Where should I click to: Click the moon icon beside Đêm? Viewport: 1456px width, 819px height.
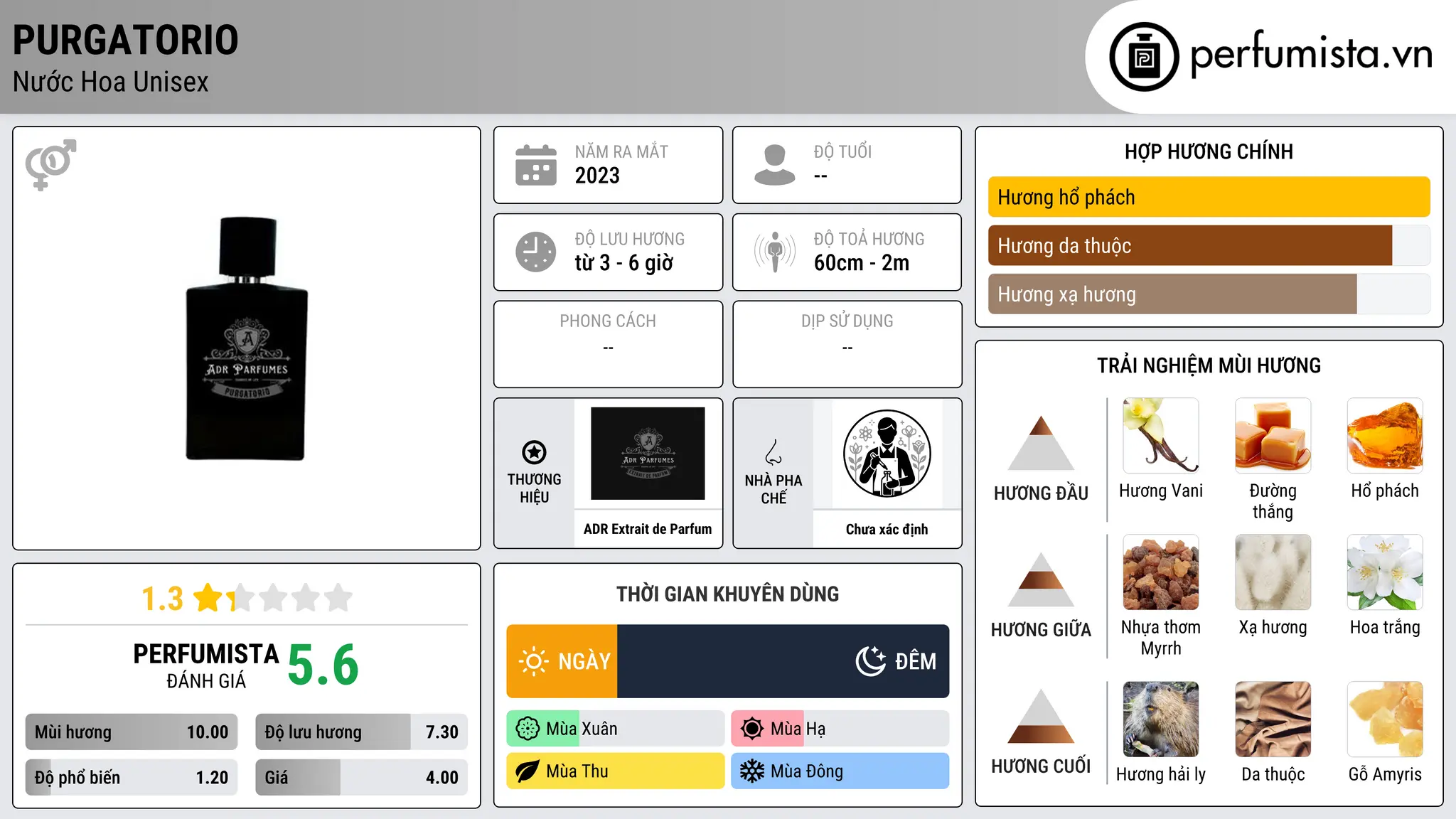[x=870, y=661]
